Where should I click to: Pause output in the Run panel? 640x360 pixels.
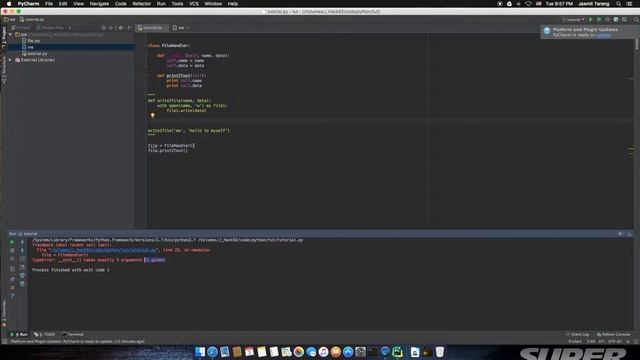pos(12,259)
